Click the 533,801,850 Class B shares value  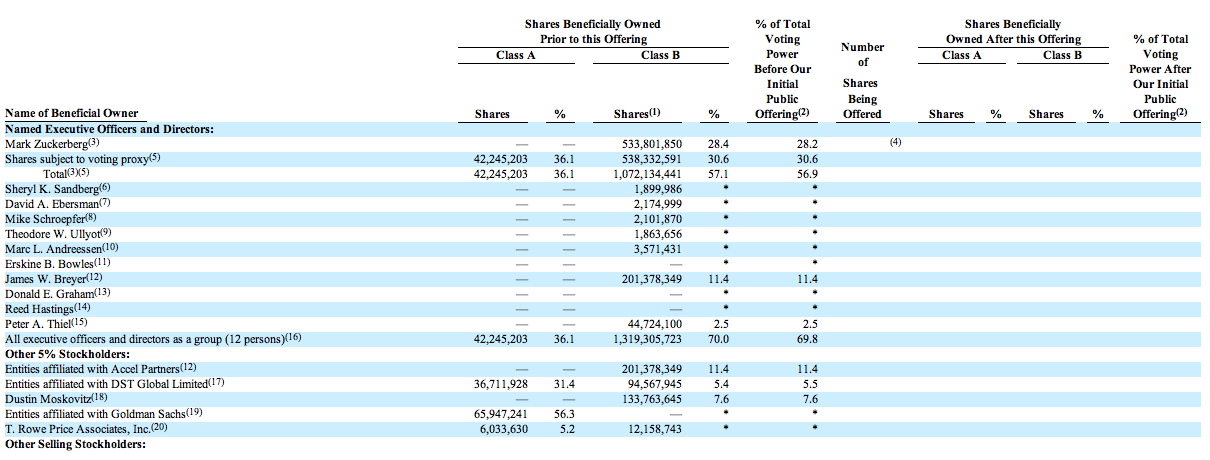[652, 144]
